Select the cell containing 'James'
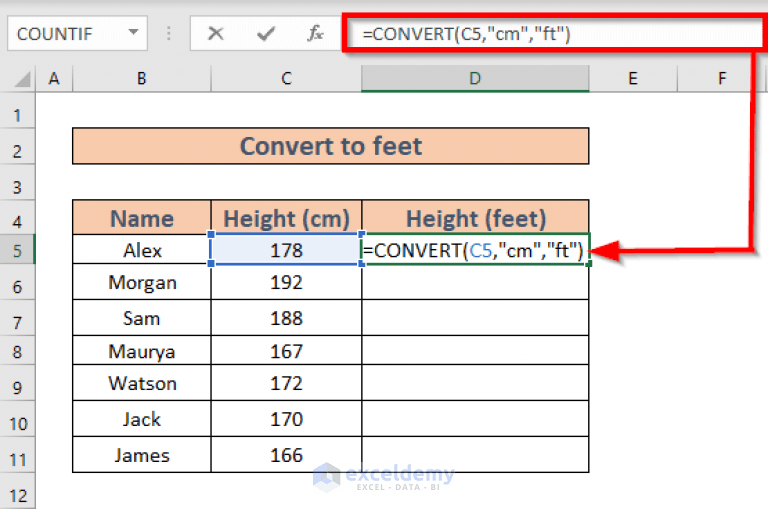 click(142, 455)
